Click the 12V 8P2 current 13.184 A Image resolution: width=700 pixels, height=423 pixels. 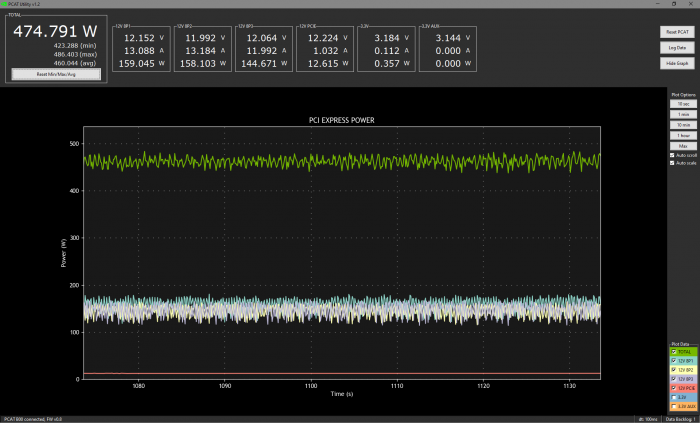point(205,51)
